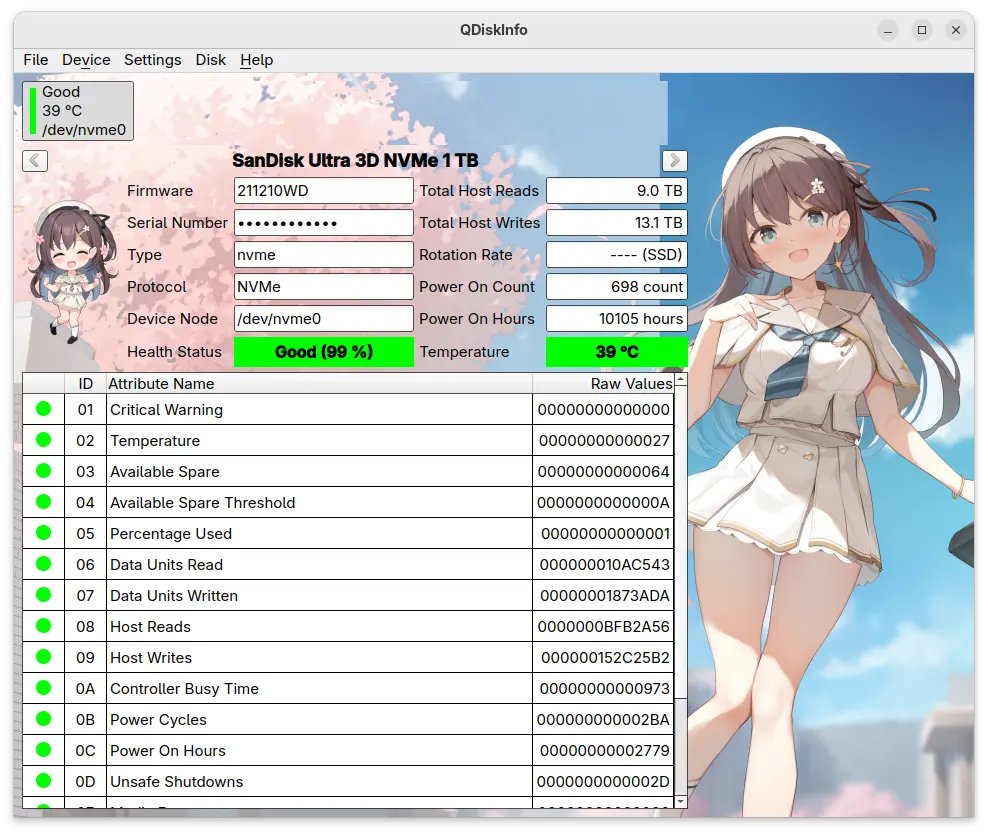Select the Unsafe Shutdowns attribute name
Screen dimensions: 988x834
tap(319, 781)
